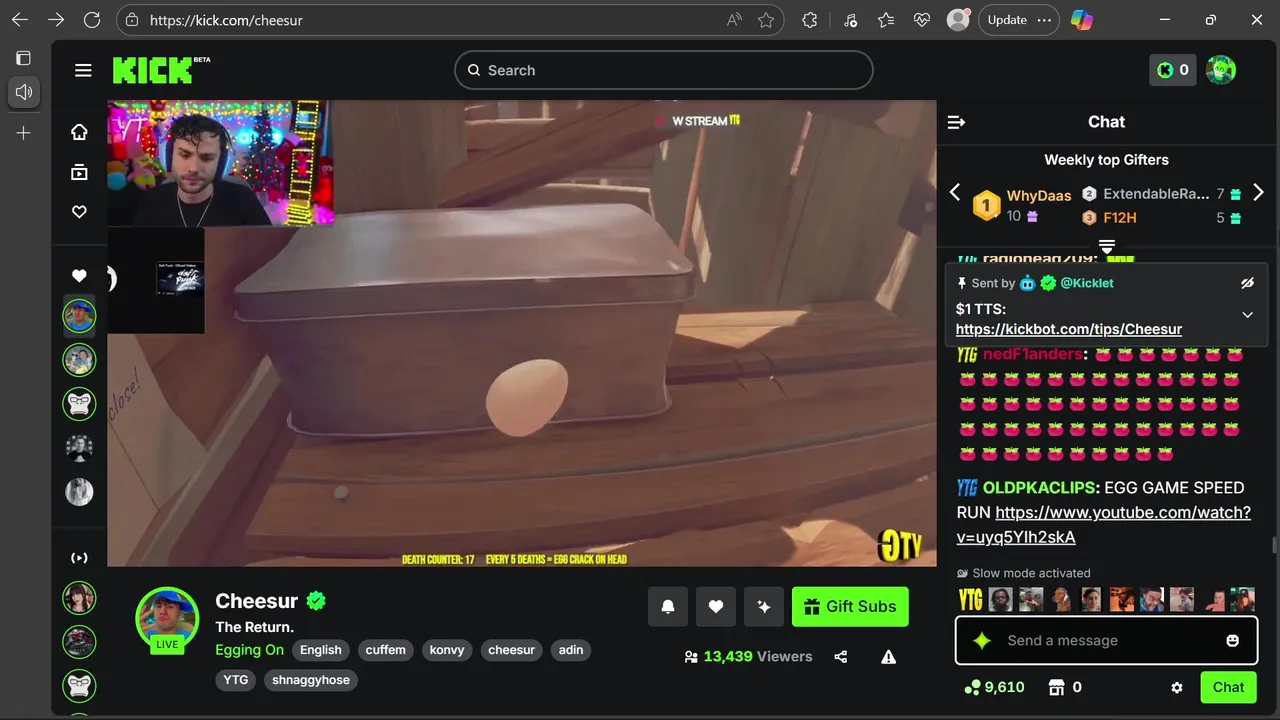
Task: Go to Home in the sidebar
Action: [79, 132]
